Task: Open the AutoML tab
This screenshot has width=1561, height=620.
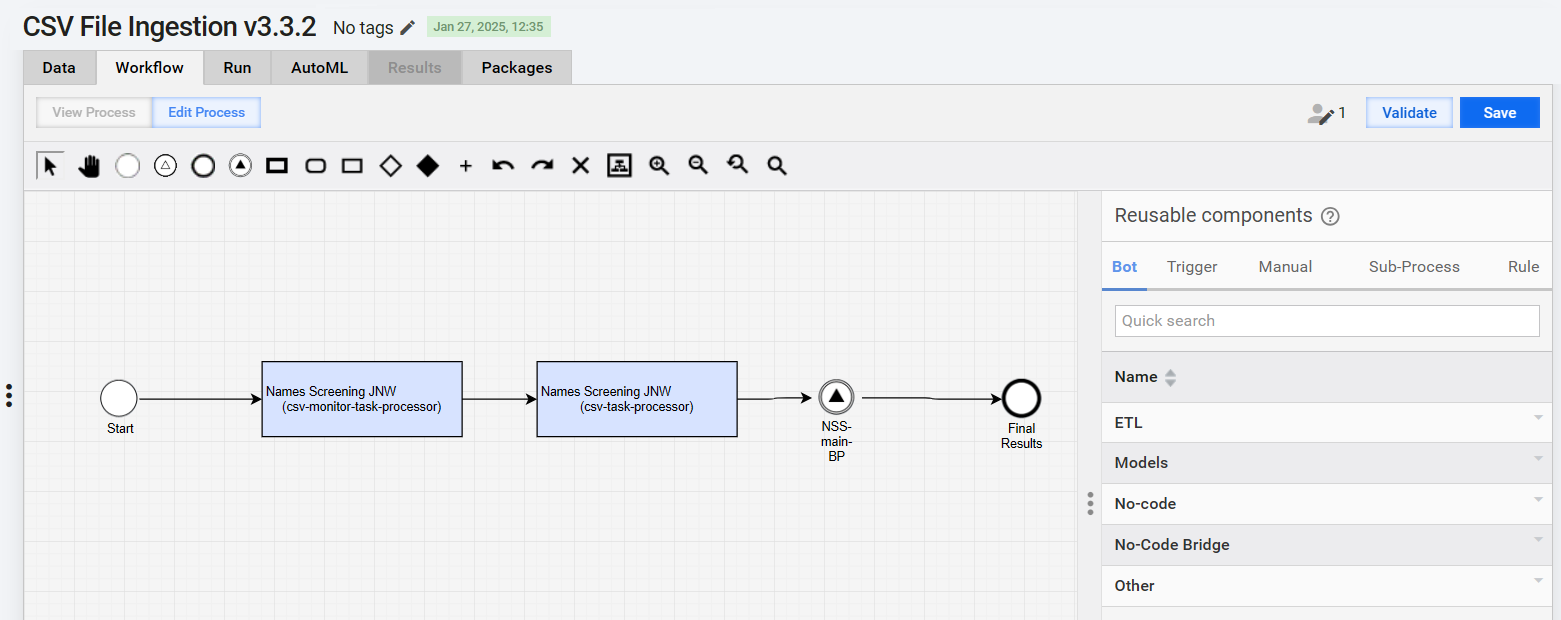Action: coord(320,68)
